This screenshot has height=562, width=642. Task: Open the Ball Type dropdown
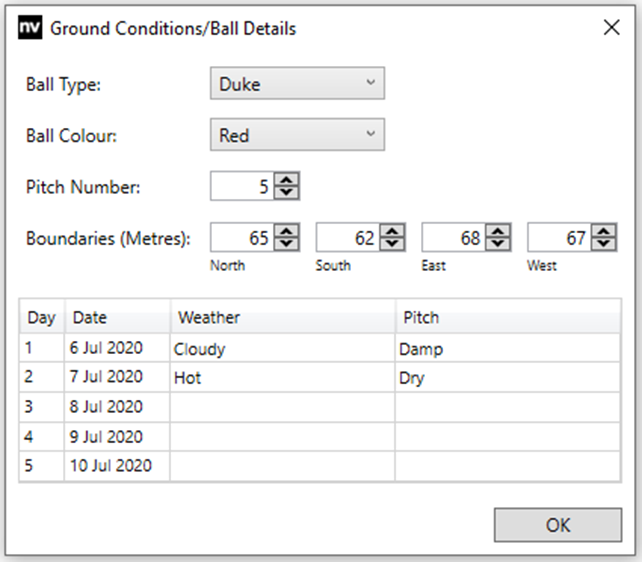[x=297, y=84]
